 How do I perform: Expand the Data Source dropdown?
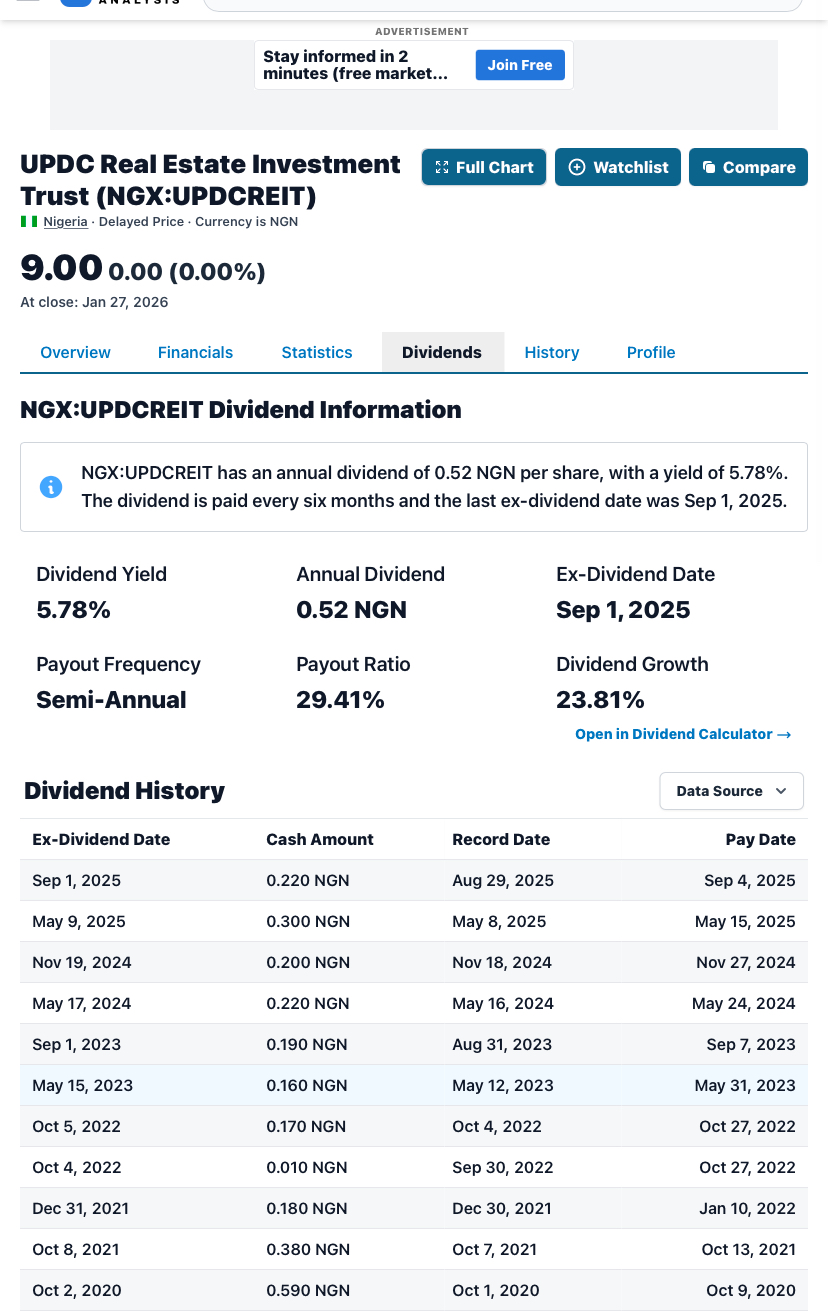(x=731, y=791)
